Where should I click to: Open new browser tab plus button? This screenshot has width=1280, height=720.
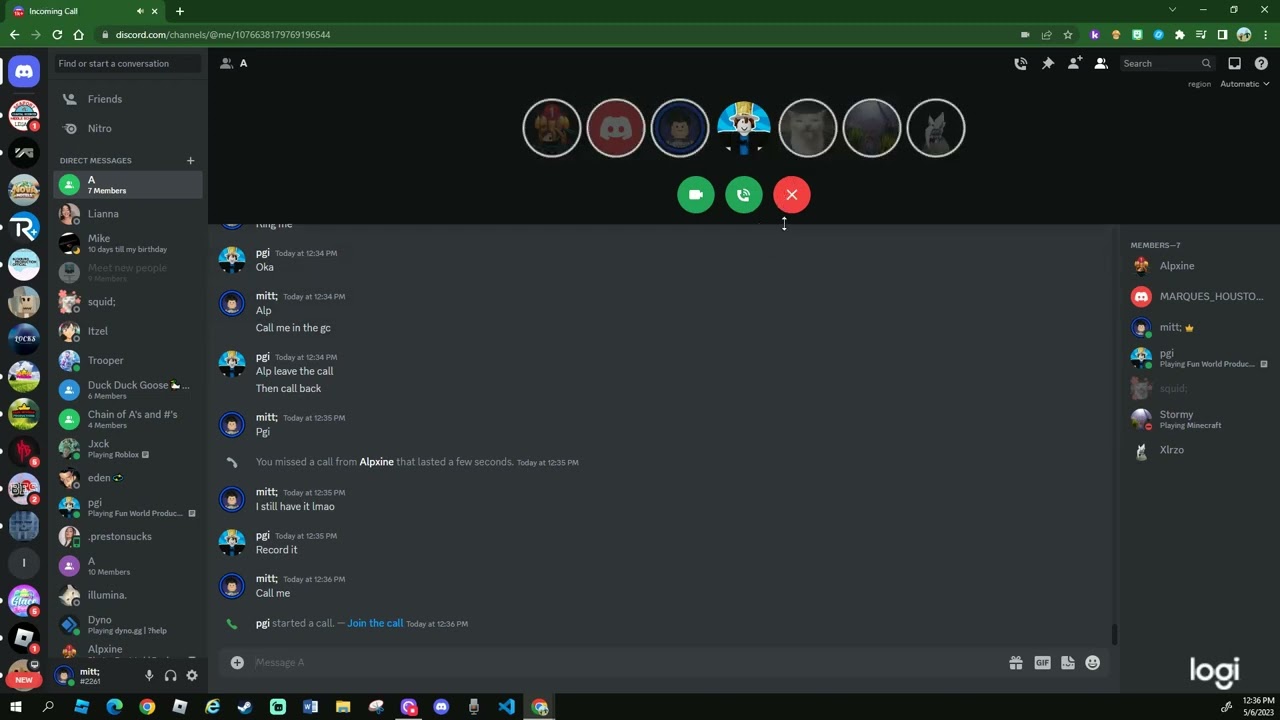click(180, 11)
